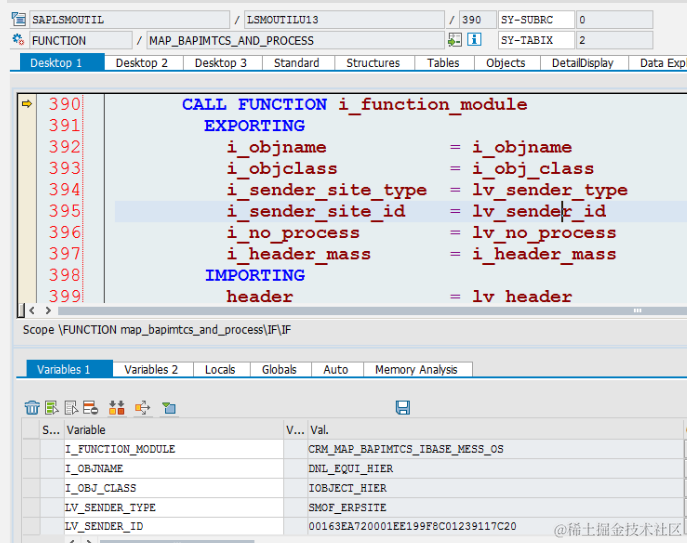
Task: Click line number 395 in the gutter
Action: [64, 211]
